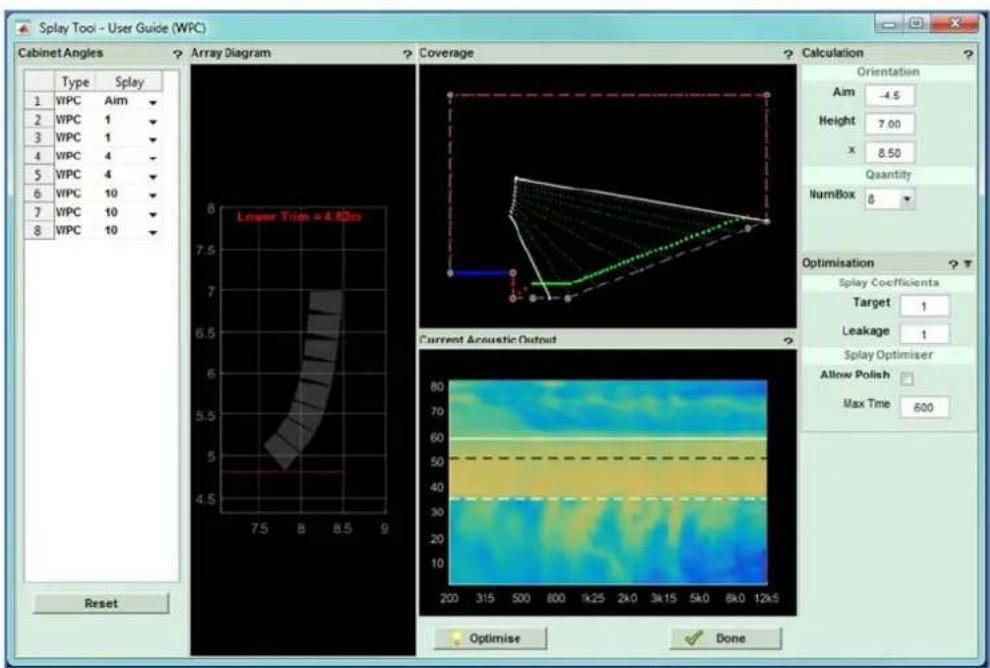This screenshot has width=990, height=668.
Task: Click the acoustic output heatmap
Action: [608, 482]
